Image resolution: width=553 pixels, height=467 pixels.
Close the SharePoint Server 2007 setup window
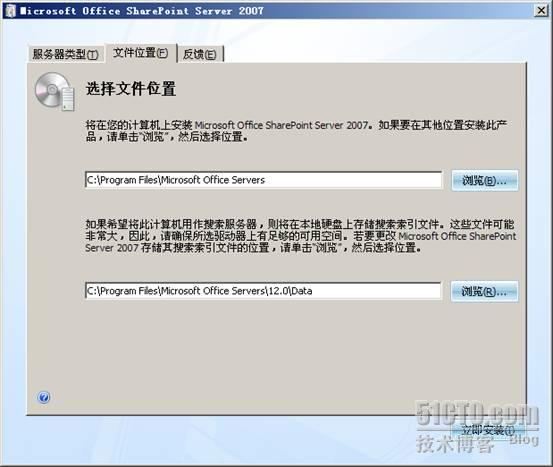pyautogui.click(x=541, y=11)
